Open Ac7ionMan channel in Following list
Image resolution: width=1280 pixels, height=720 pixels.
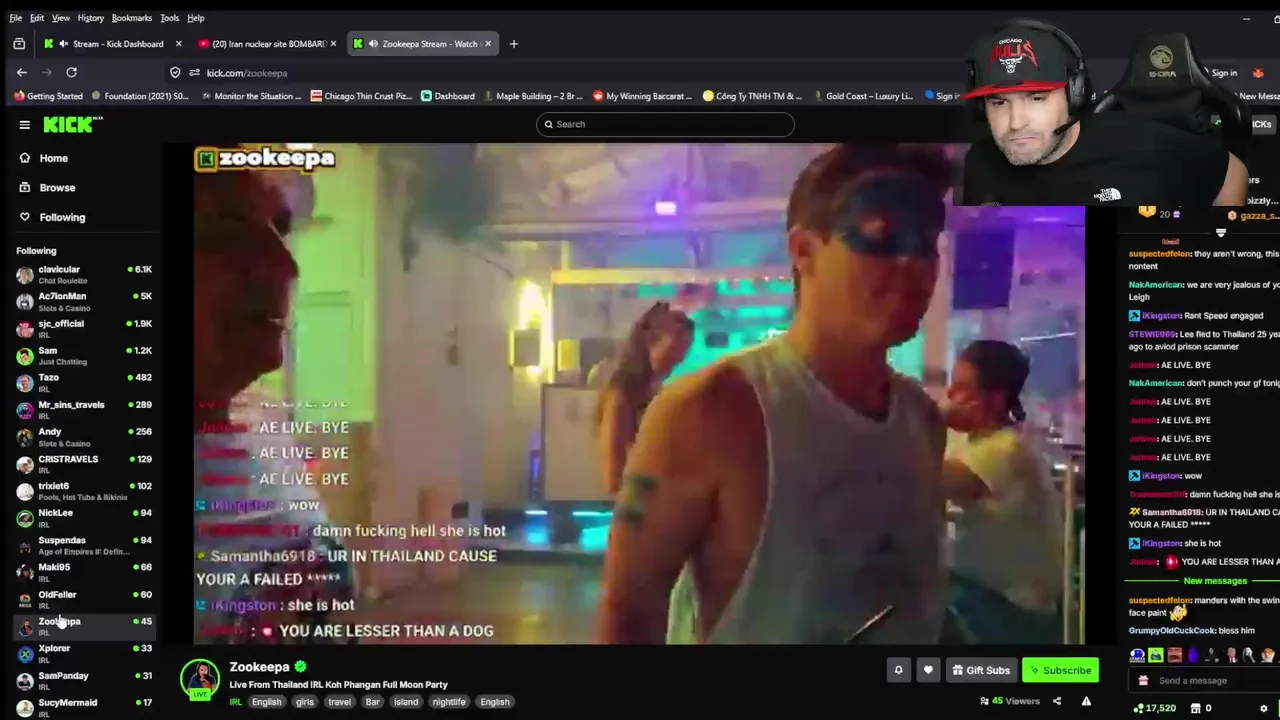coord(84,301)
